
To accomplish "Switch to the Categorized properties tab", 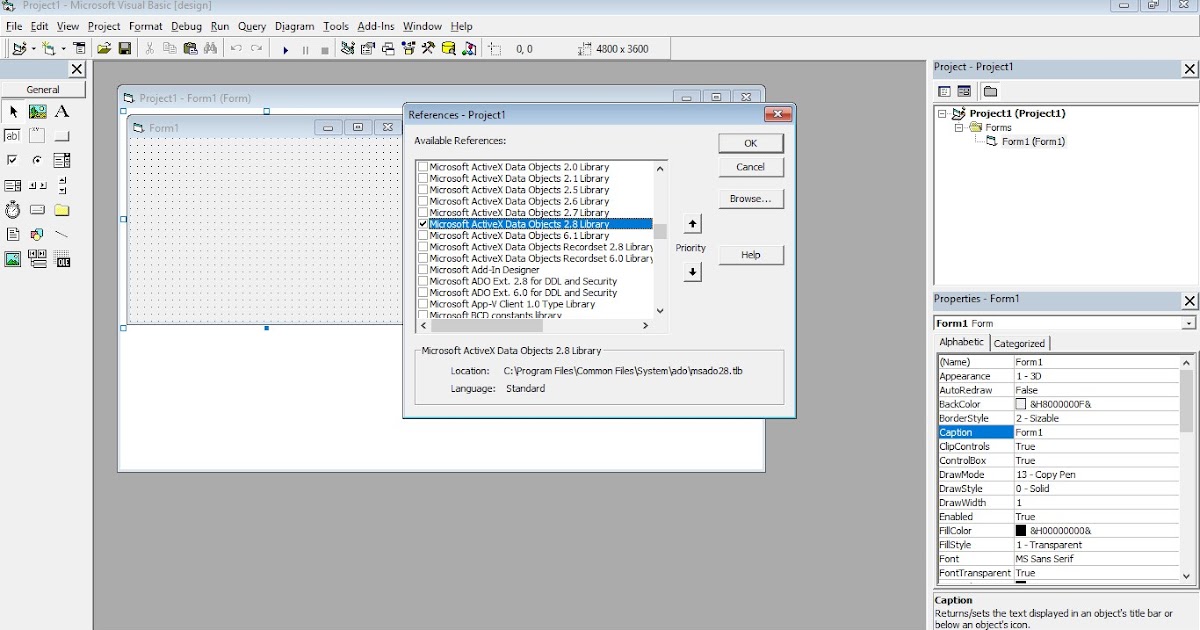I will pyautogui.click(x=1018, y=342).
